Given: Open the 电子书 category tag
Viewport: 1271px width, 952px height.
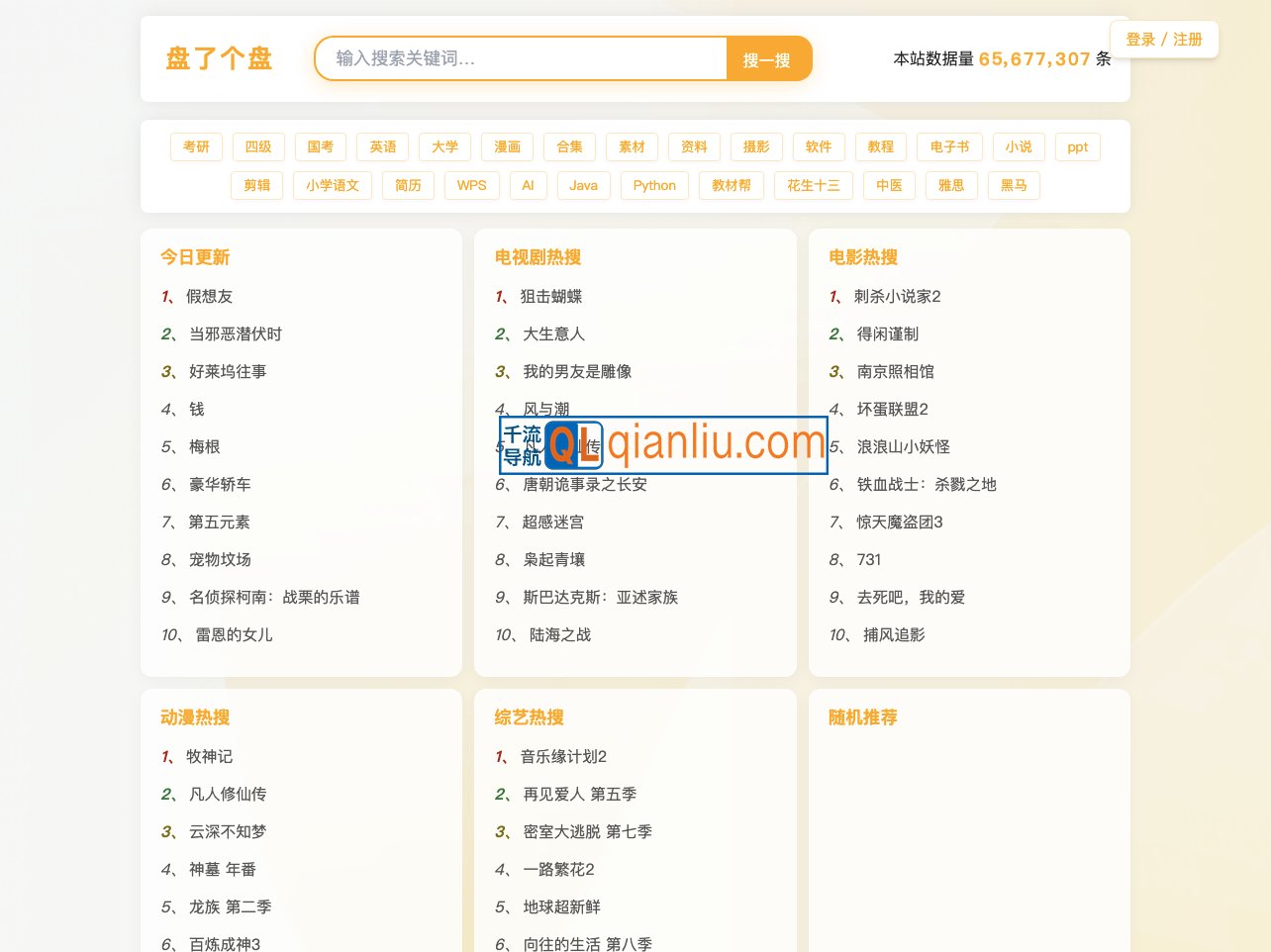Looking at the screenshot, I should (x=948, y=146).
